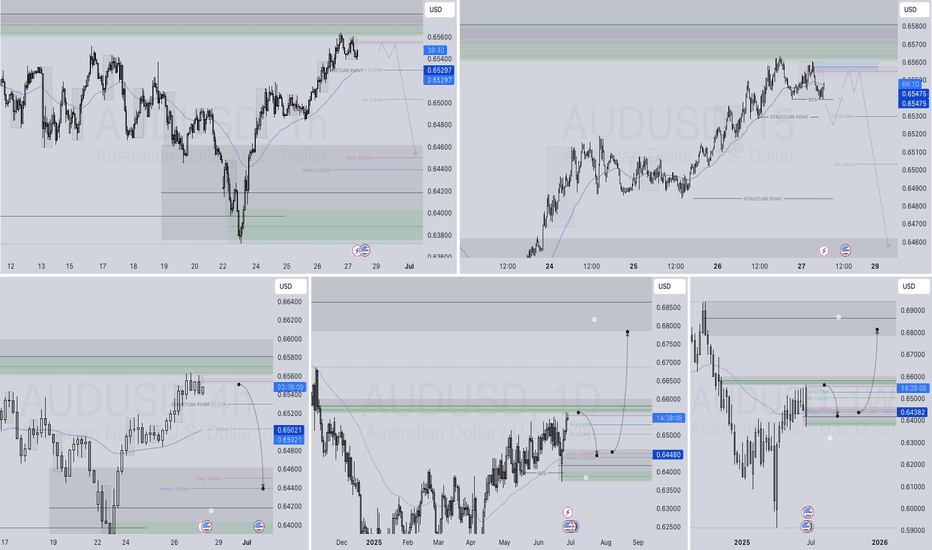Click the 0.64480 price label on 1D chart
This screenshot has height=550, width=932.
point(668,455)
